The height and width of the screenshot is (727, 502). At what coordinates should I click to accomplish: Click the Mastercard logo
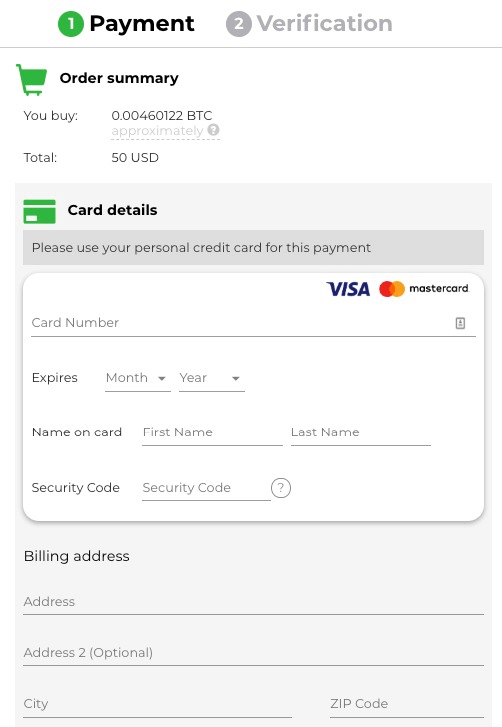coord(424,289)
